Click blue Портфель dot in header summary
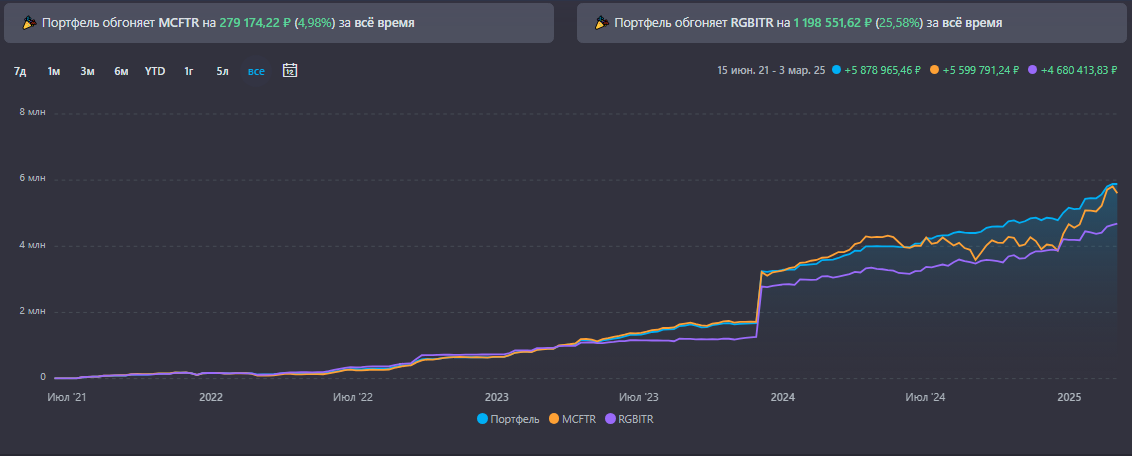The image size is (1132, 456). pos(836,70)
